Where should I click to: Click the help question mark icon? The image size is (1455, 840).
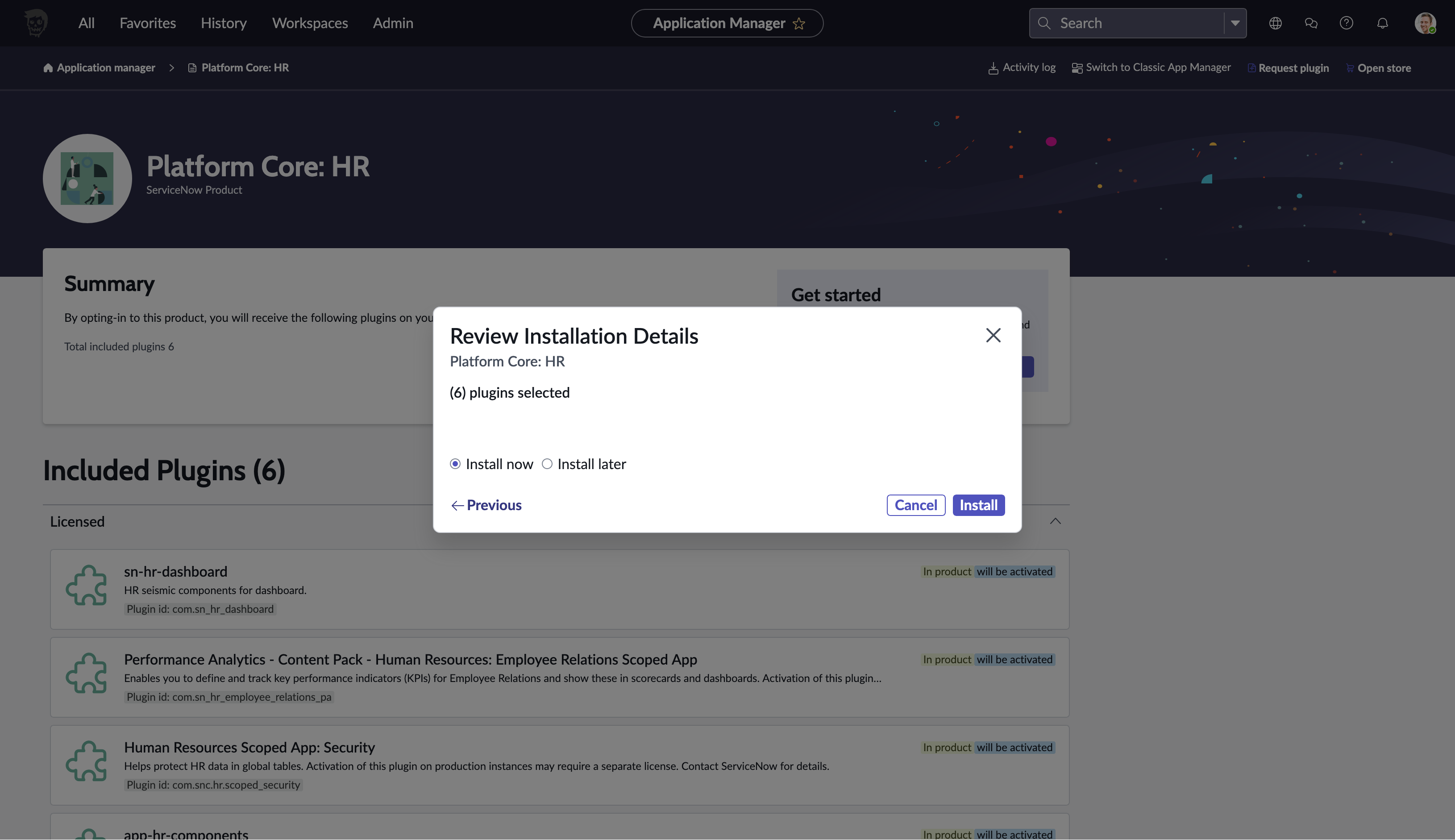click(x=1346, y=23)
